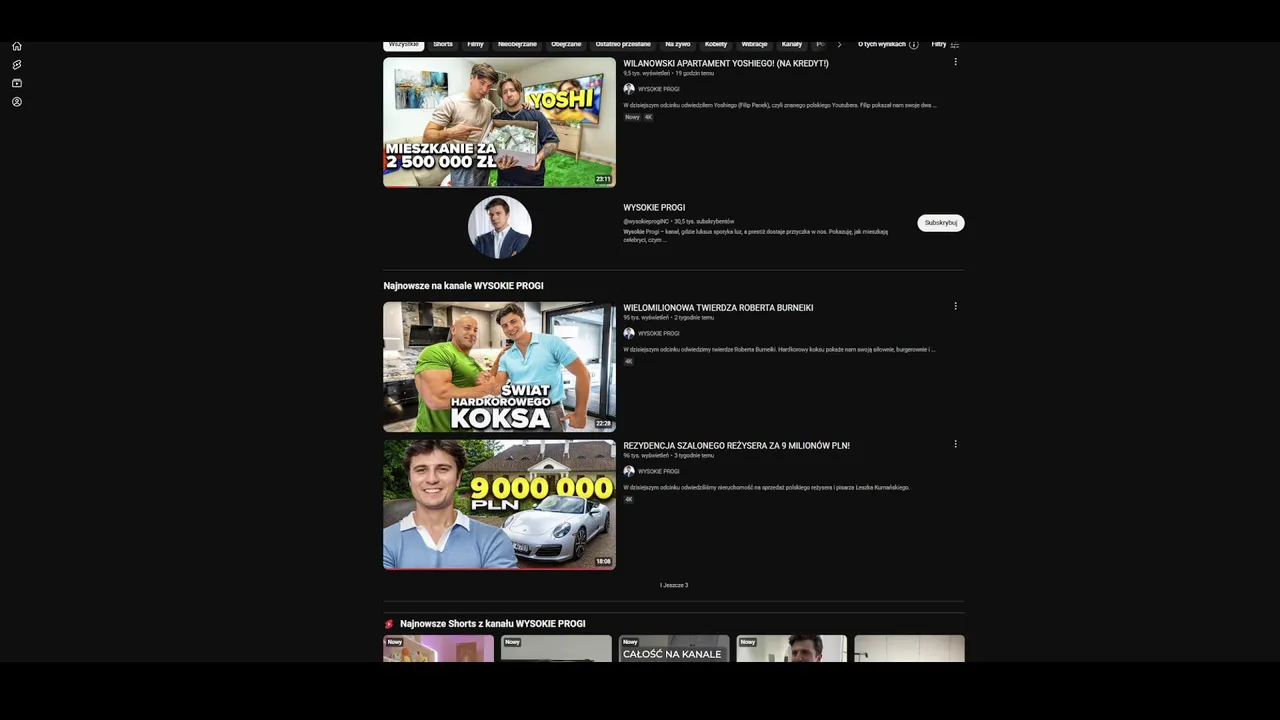Select the Kobiety filter chip
The image size is (1280, 720).
click(x=716, y=44)
